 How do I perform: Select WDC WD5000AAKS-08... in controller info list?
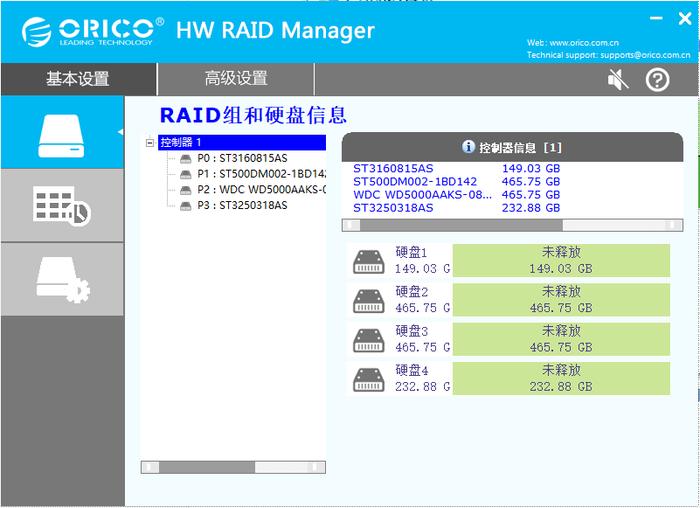[422, 195]
